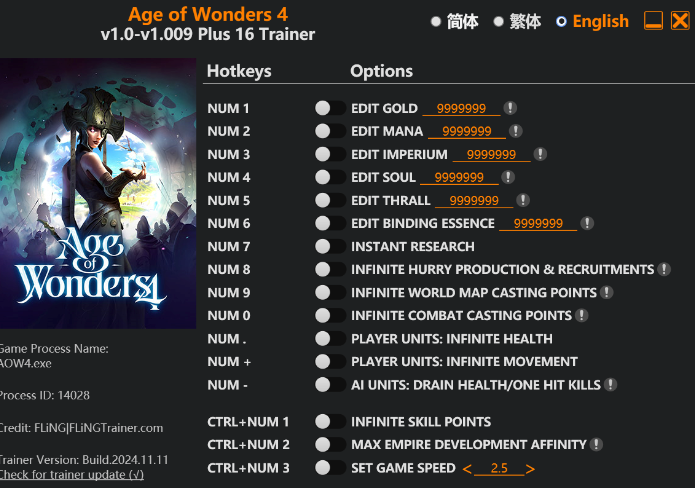Toggle Infinite Combat Casting Points
Screen dimensions: 695x488
(x=330, y=315)
